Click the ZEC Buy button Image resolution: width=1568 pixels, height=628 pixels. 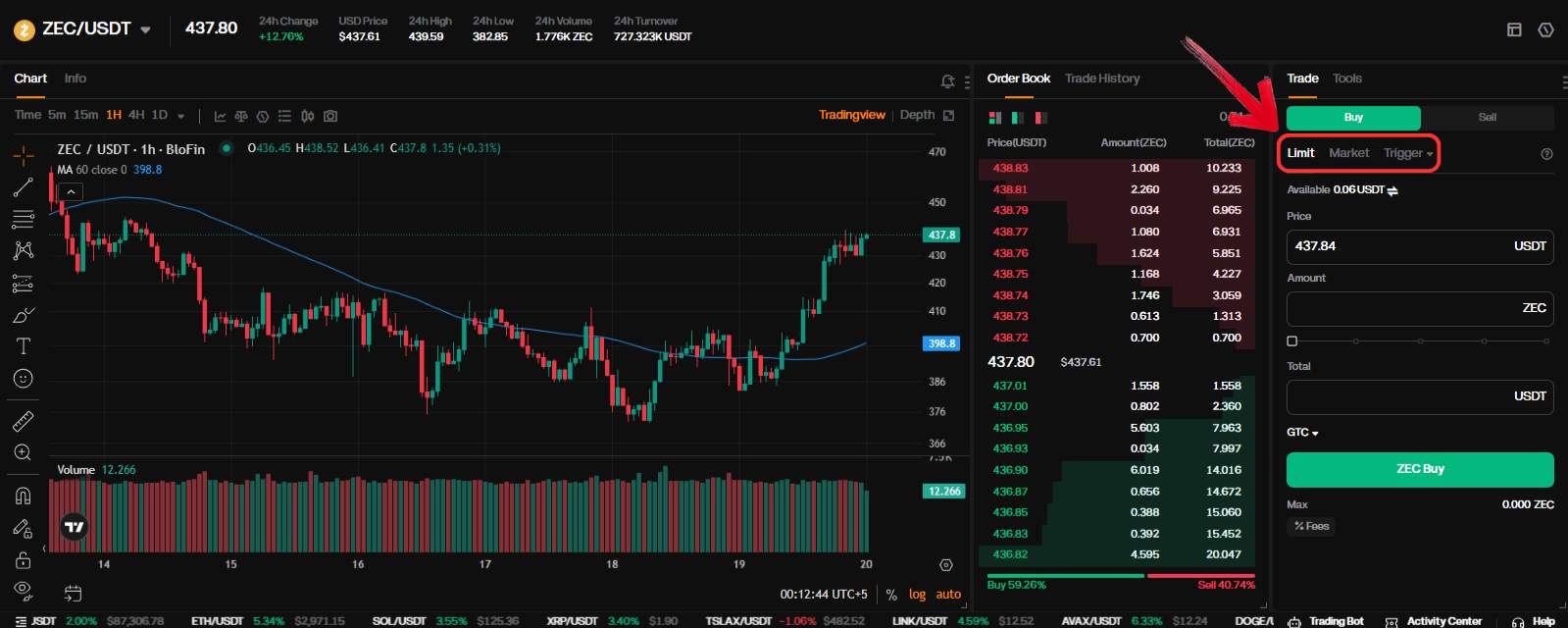[1420, 469]
